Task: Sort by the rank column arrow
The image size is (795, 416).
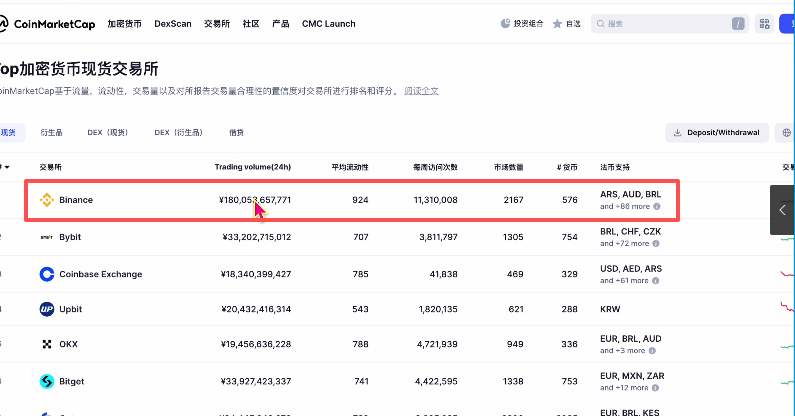Action: (6, 166)
